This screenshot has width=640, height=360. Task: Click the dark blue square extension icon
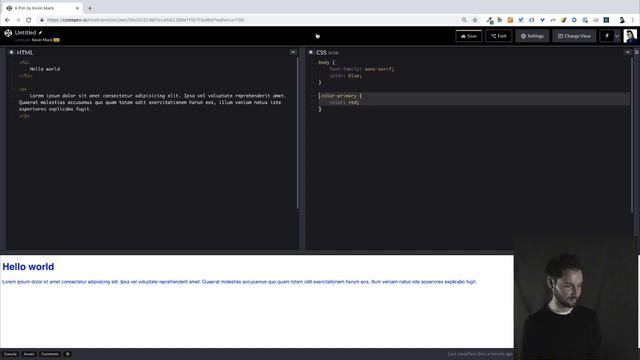pos(606,20)
